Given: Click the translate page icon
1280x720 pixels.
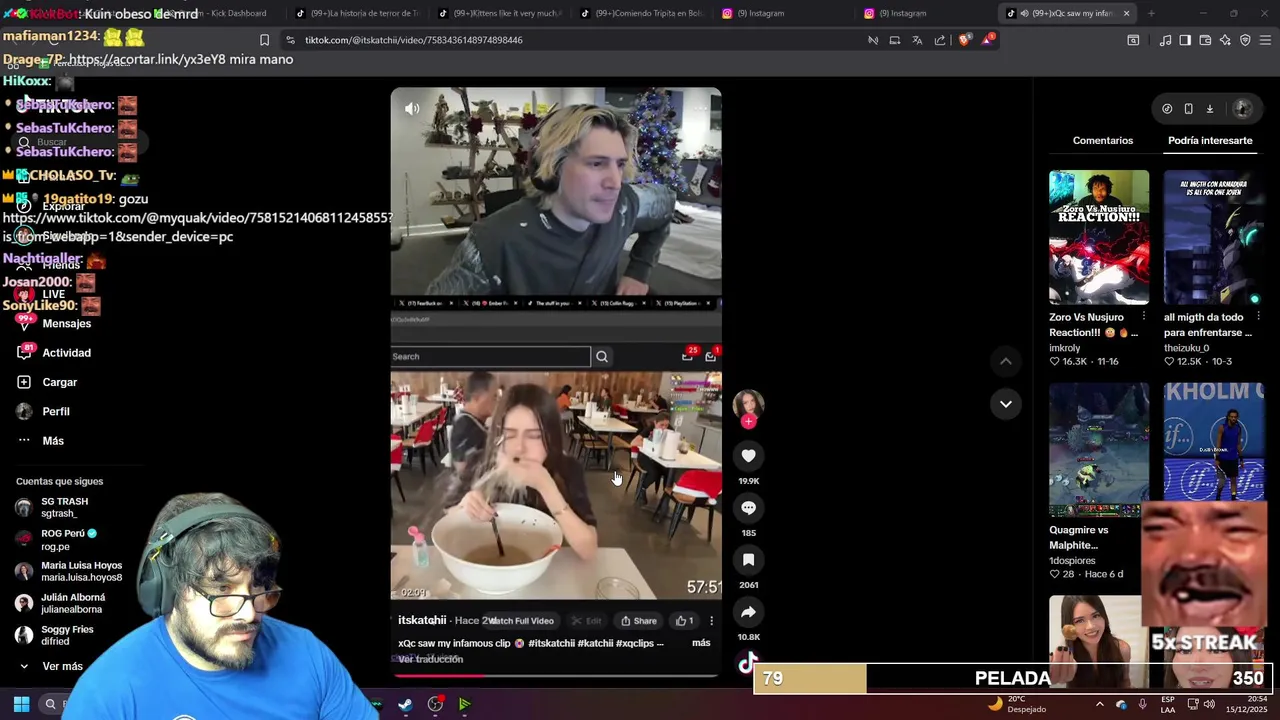Looking at the screenshot, I should click(x=917, y=40).
